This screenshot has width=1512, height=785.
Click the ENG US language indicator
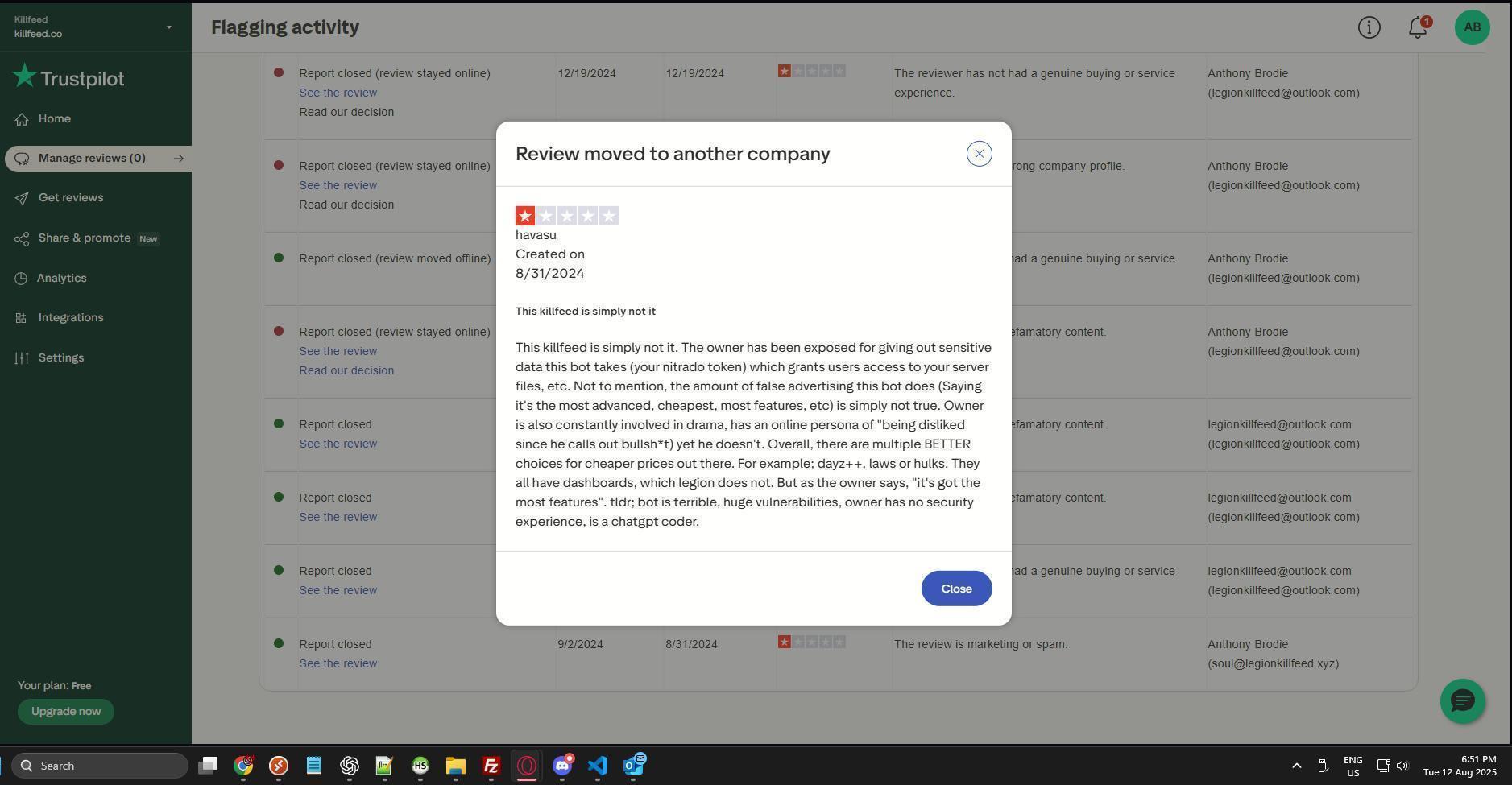tap(1353, 766)
